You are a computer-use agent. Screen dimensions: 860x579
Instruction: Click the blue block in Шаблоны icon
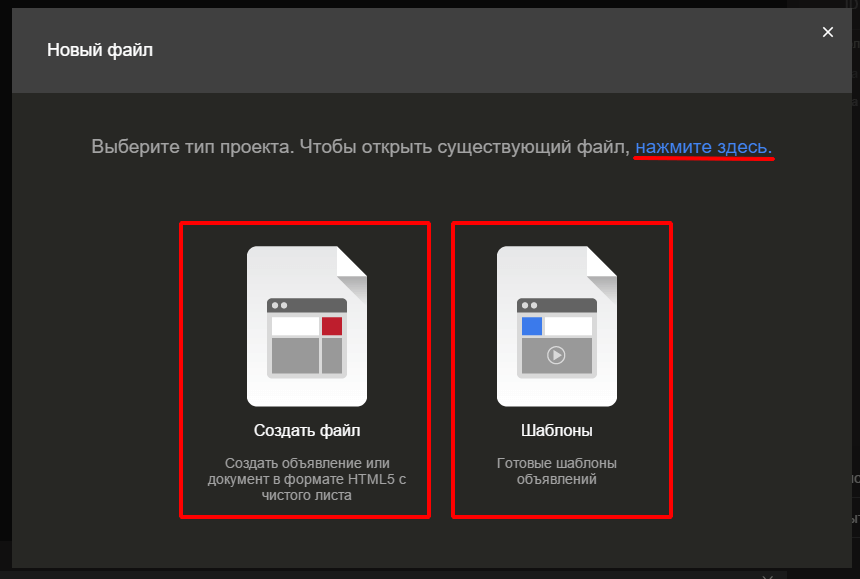click(x=532, y=326)
